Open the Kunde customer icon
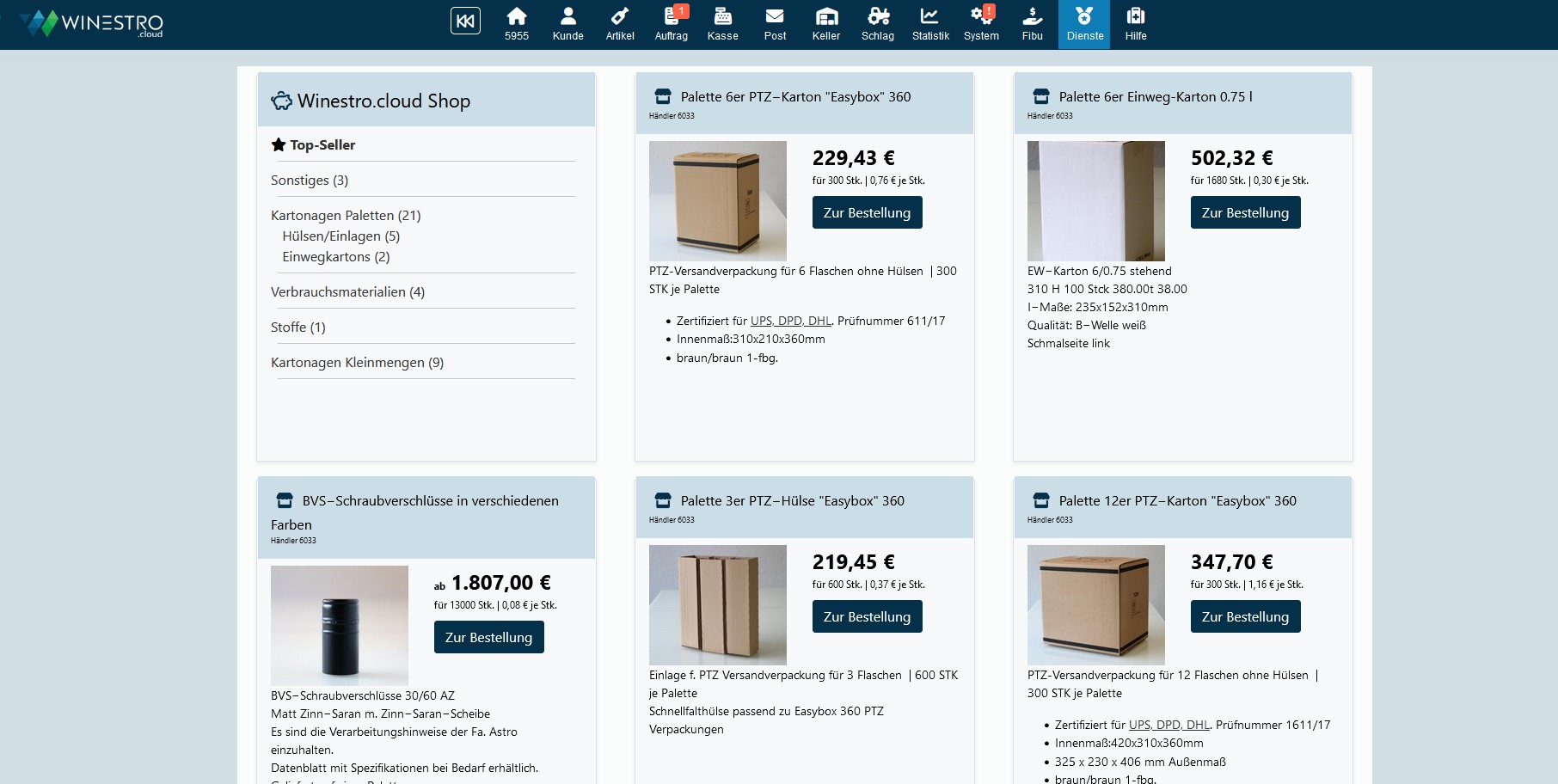Image resolution: width=1558 pixels, height=784 pixels. click(x=567, y=24)
